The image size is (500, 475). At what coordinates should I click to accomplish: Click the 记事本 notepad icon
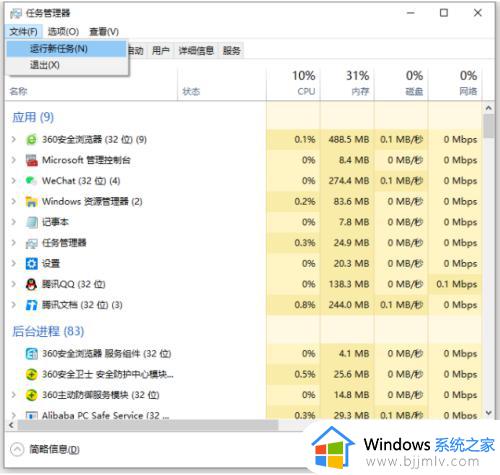pyautogui.click(x=31, y=222)
